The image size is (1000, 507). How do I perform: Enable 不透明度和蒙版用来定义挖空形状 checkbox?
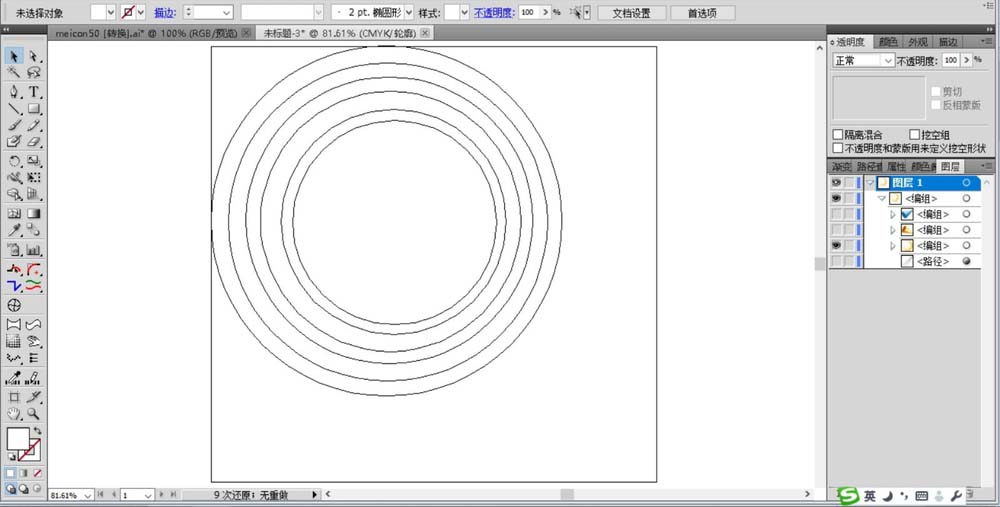[x=838, y=148]
